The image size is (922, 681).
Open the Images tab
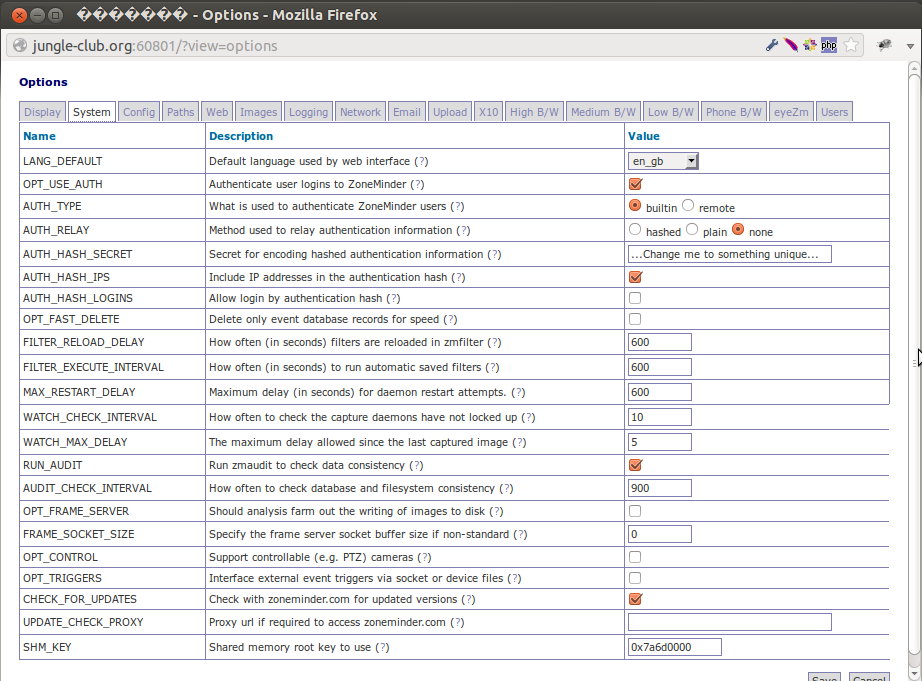pos(258,112)
